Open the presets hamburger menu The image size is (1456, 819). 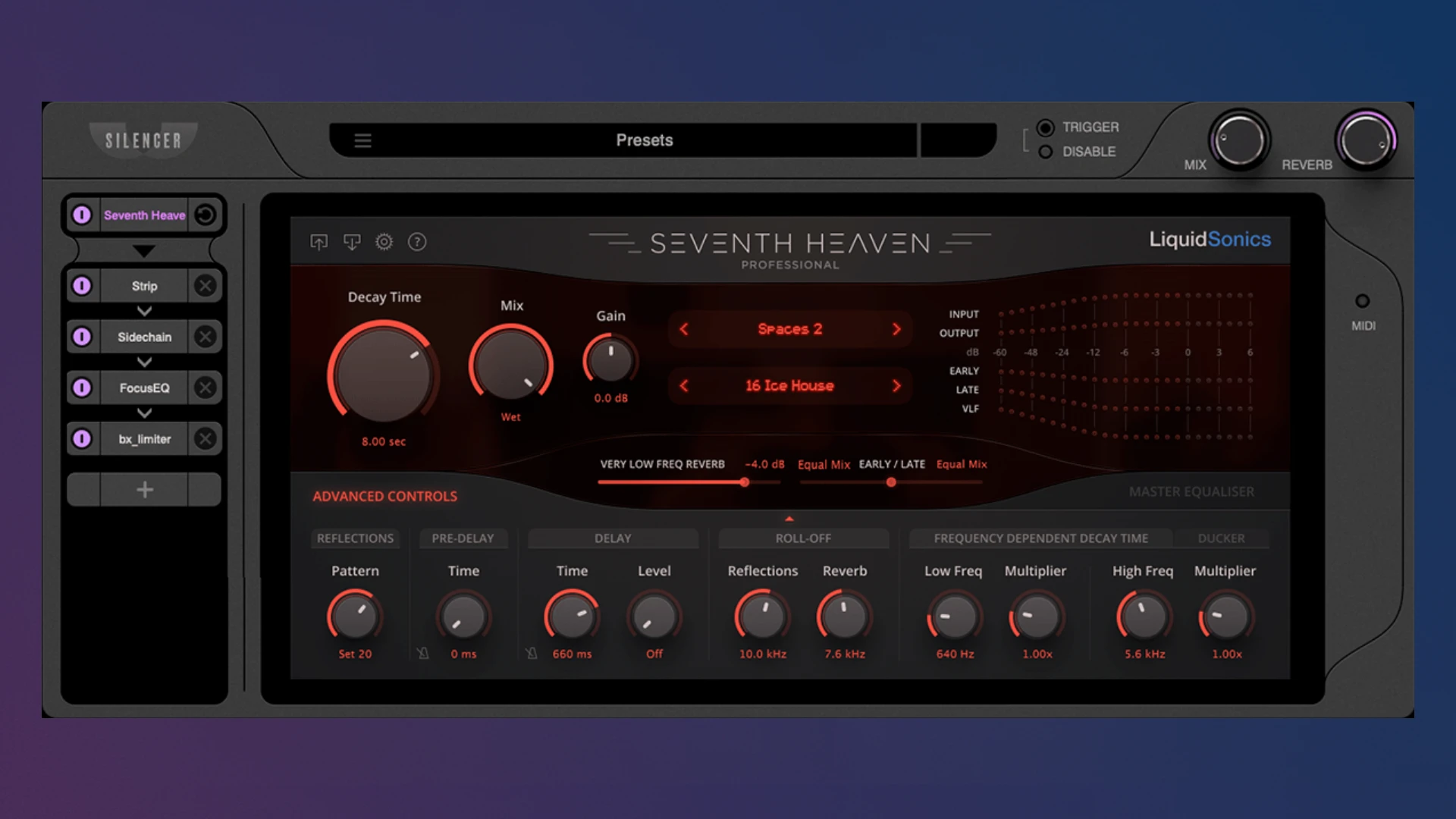point(362,140)
